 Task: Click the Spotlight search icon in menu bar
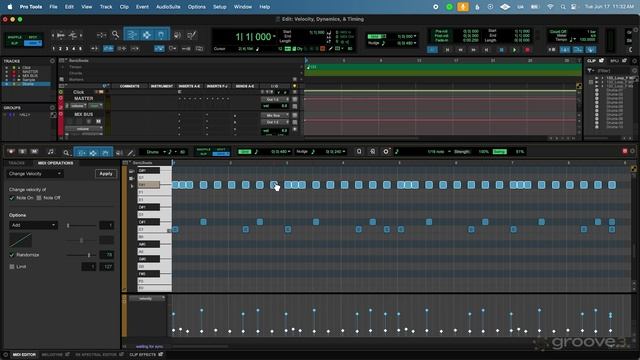coord(563,7)
